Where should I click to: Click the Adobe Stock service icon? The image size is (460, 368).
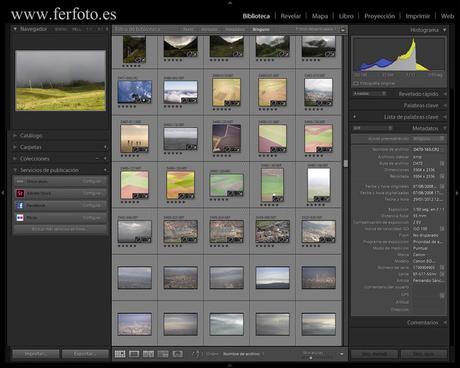(x=20, y=193)
